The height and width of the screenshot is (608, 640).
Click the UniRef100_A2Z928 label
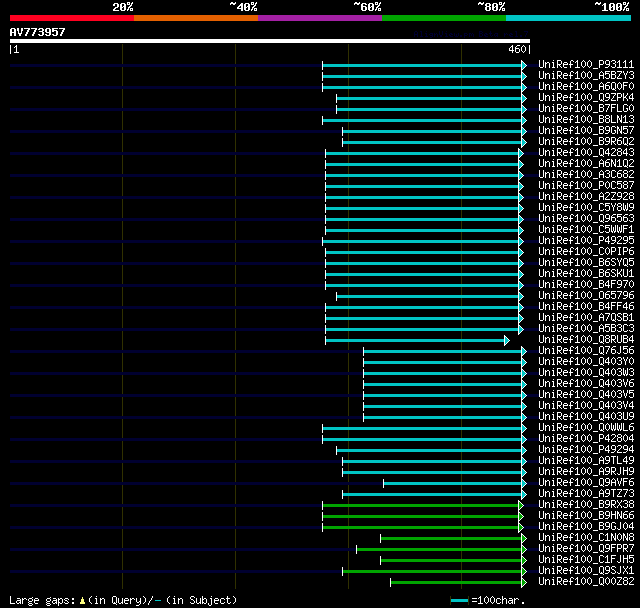click(586, 197)
